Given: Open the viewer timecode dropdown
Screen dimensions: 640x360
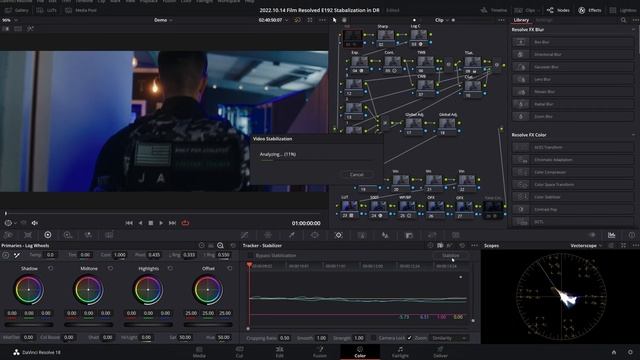Looking at the screenshot, I should click(273, 20).
